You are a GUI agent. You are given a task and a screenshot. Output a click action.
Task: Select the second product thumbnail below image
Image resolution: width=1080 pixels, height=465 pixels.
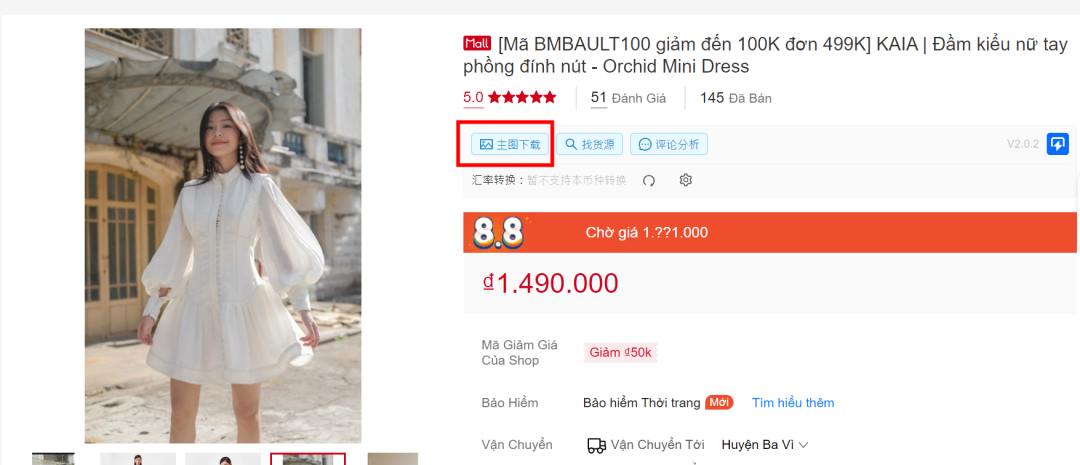(x=138, y=459)
